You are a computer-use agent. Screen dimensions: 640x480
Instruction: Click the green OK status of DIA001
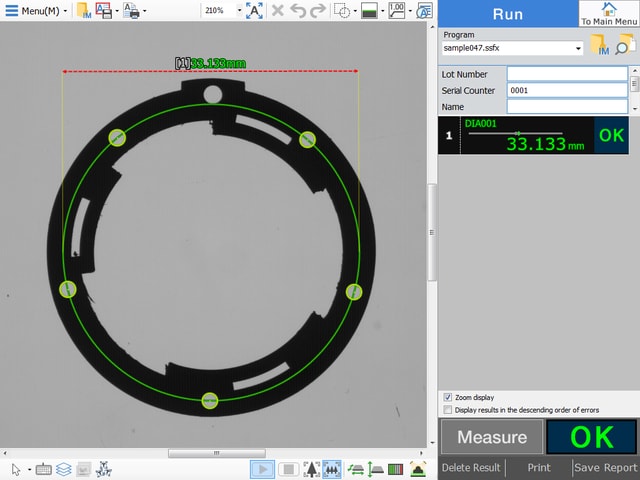point(611,136)
